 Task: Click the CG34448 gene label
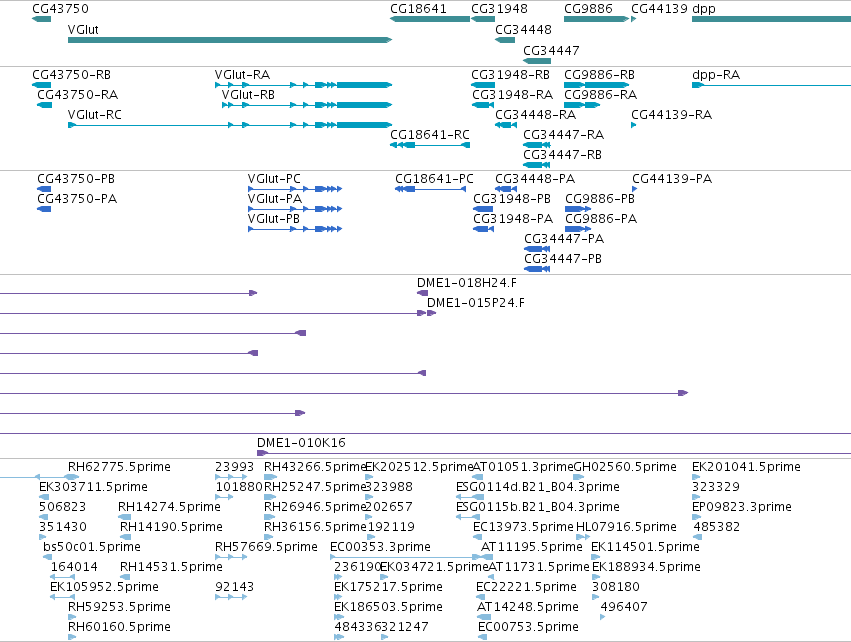(523, 29)
